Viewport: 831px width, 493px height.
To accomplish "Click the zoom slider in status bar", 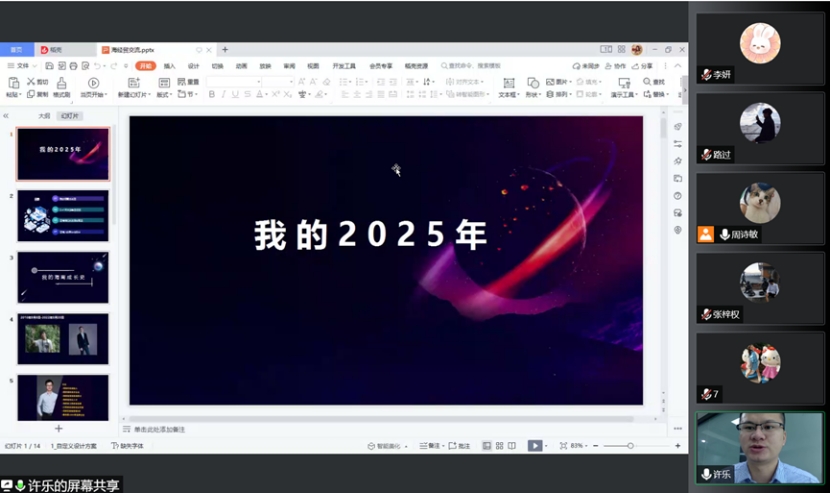I will coord(630,445).
